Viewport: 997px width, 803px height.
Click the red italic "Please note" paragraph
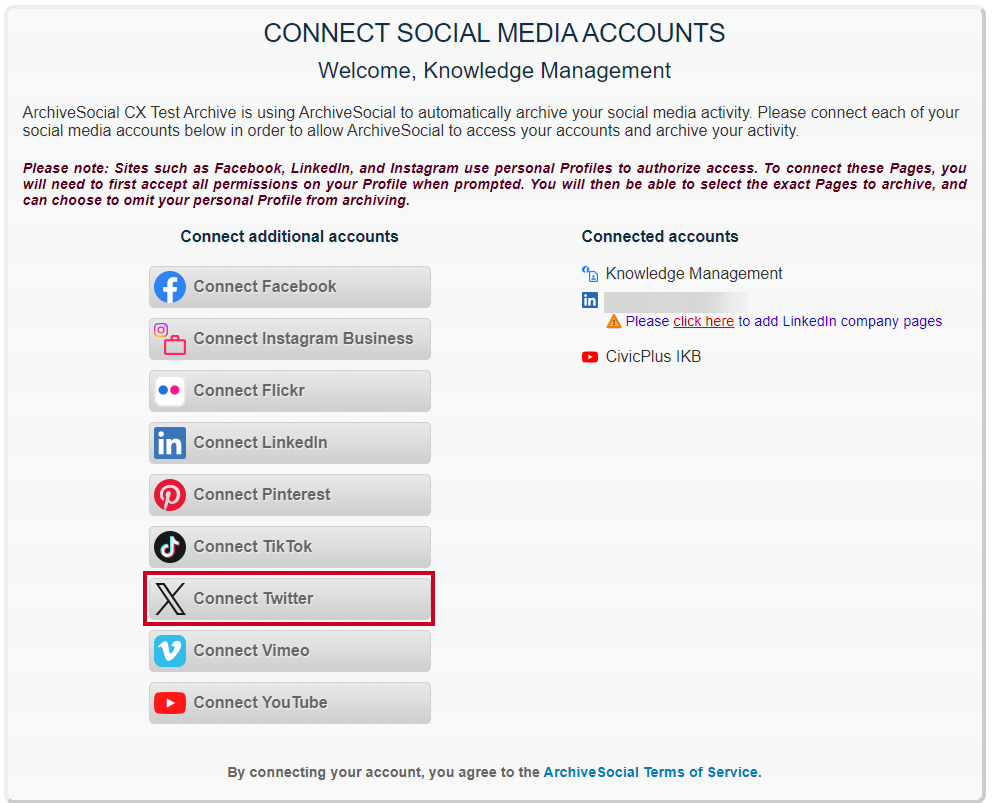click(x=495, y=184)
